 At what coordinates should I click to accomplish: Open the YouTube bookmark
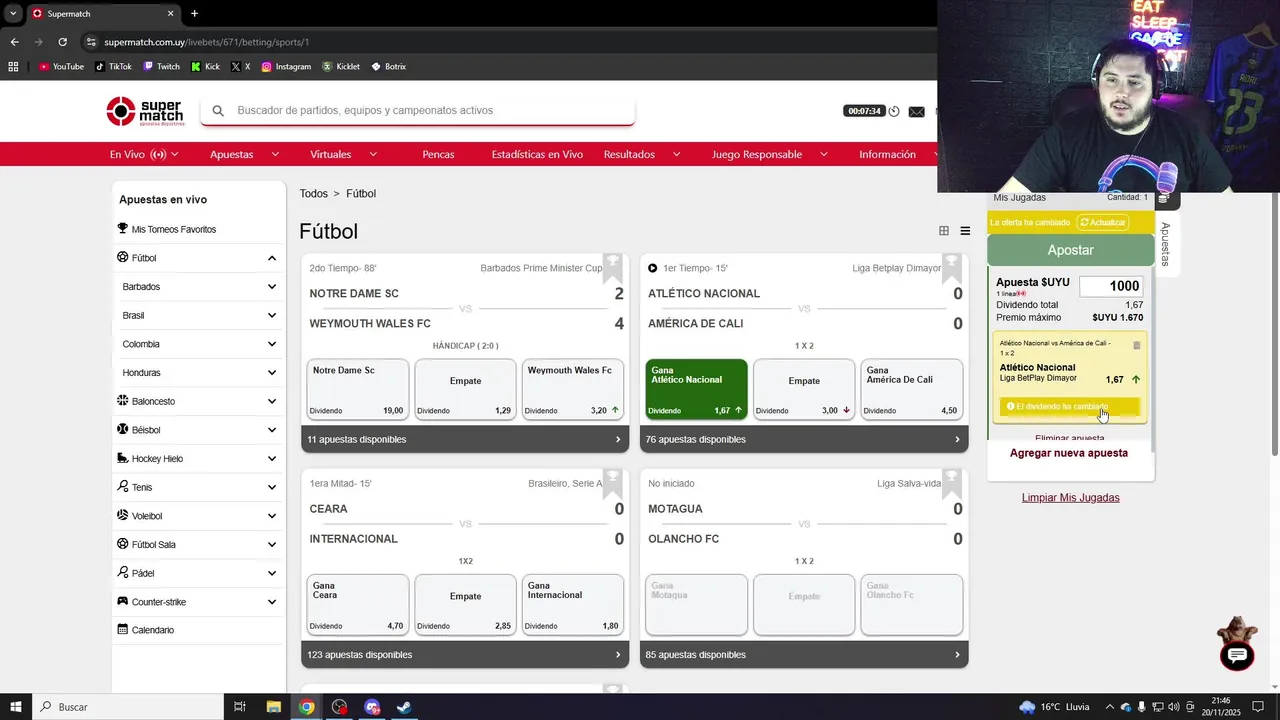pos(61,67)
